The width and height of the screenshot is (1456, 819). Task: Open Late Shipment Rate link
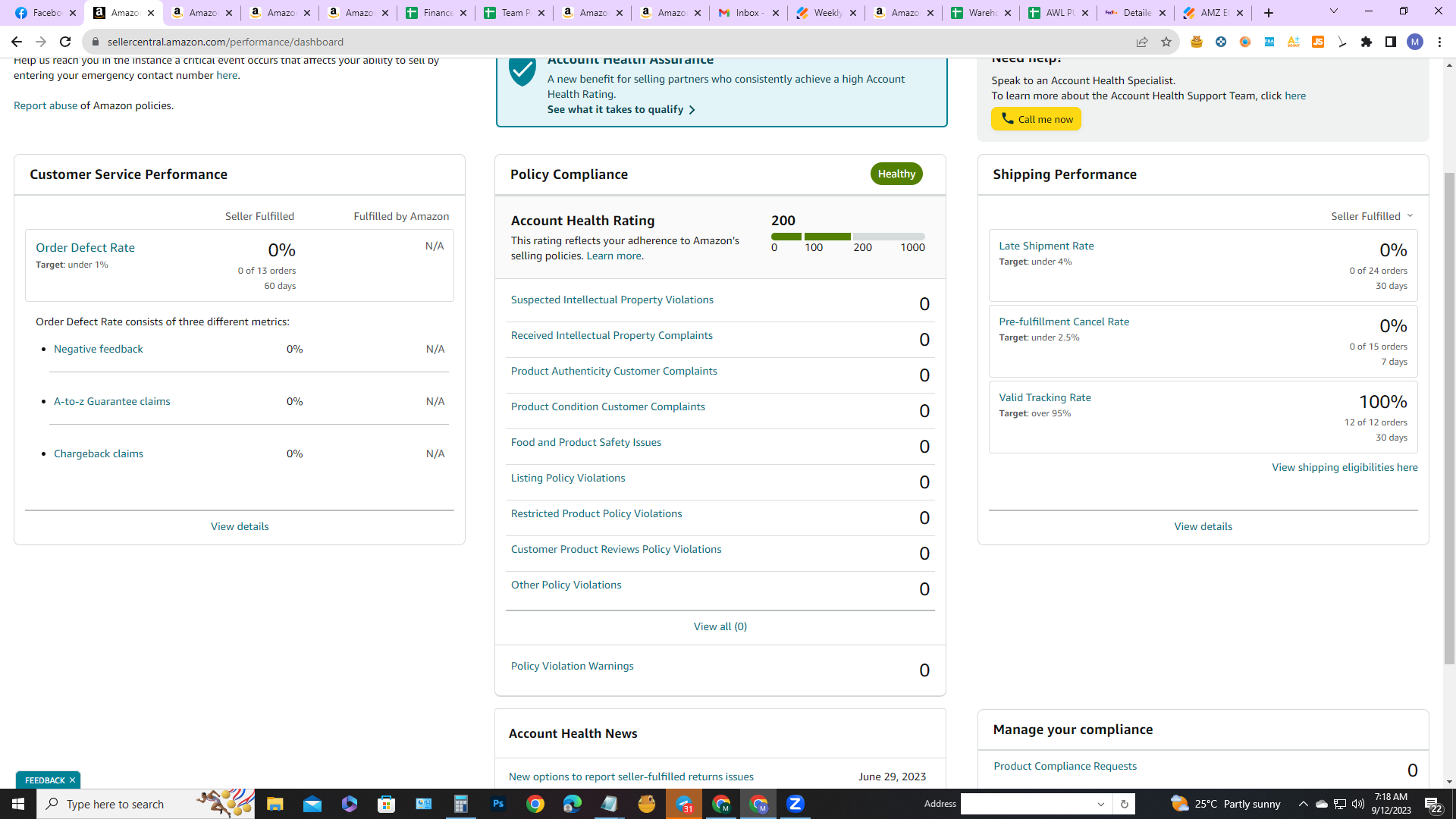pos(1046,246)
